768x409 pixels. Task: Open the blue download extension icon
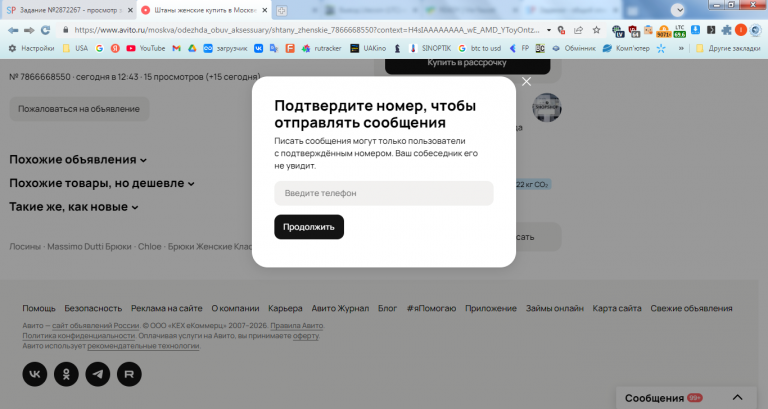tap(696, 30)
